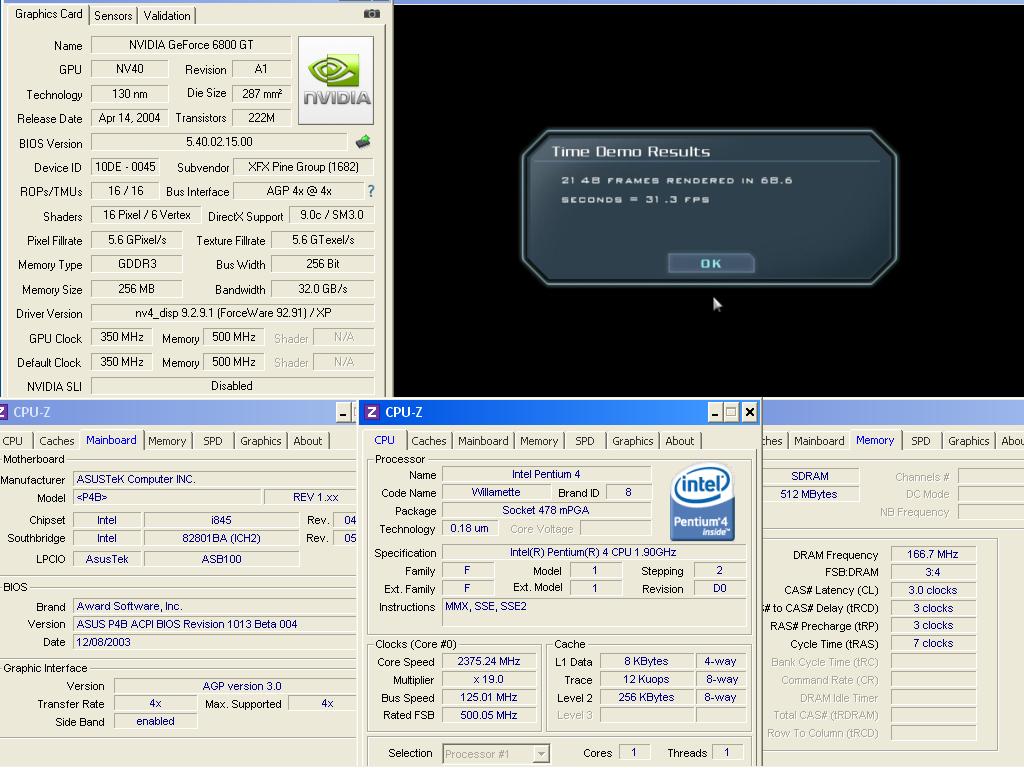Click the Specification Pentium 4 1.90GHz field
The width and height of the screenshot is (1024, 768).
[x=594, y=552]
